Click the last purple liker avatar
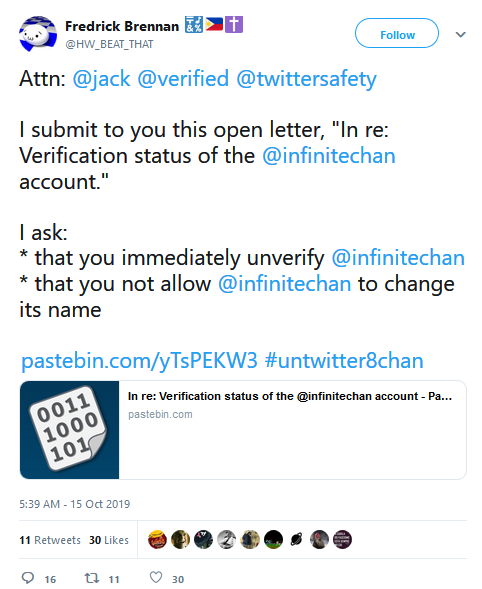The image size is (482, 589). [x=342, y=539]
